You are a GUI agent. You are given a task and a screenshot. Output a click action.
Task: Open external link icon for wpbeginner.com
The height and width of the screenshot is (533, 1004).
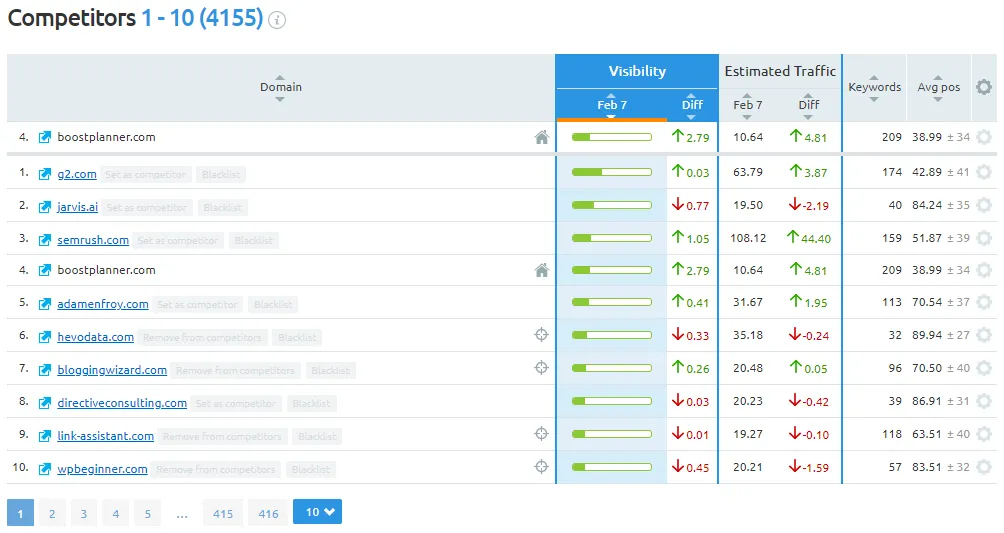click(44, 469)
